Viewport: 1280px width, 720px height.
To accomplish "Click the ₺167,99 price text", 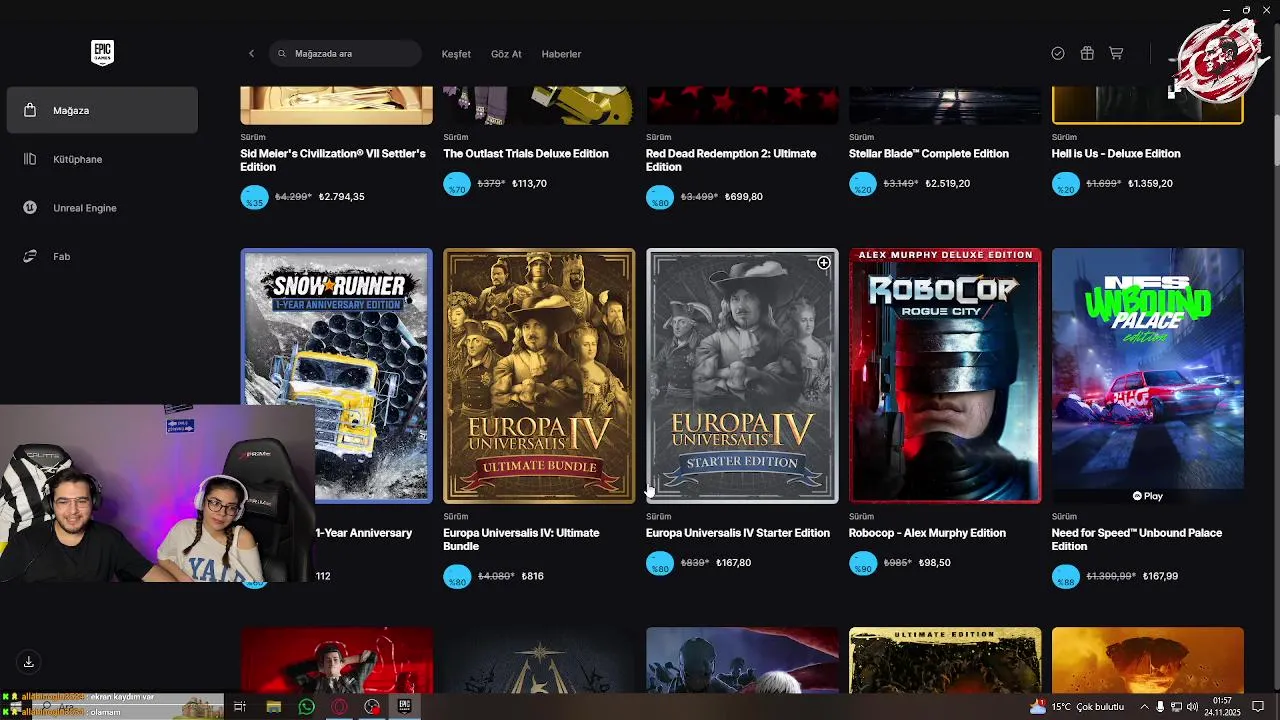I will tap(1160, 577).
